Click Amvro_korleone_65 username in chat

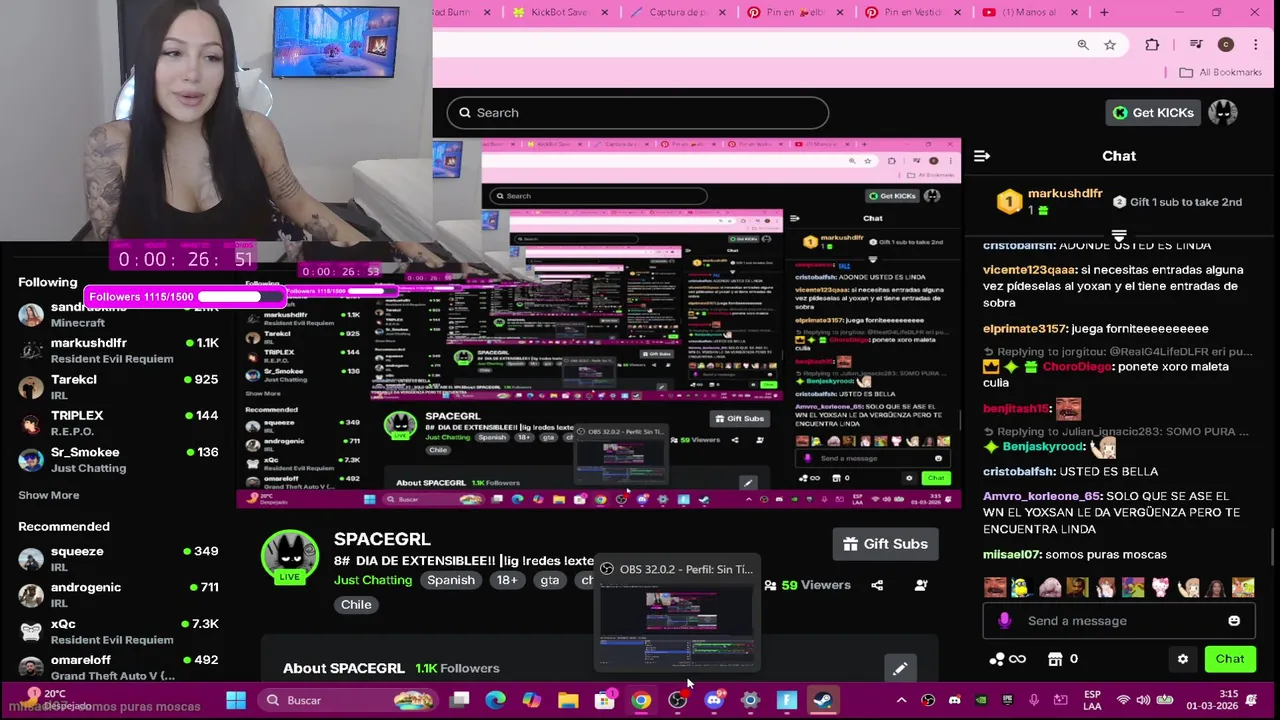pyautogui.click(x=1043, y=496)
